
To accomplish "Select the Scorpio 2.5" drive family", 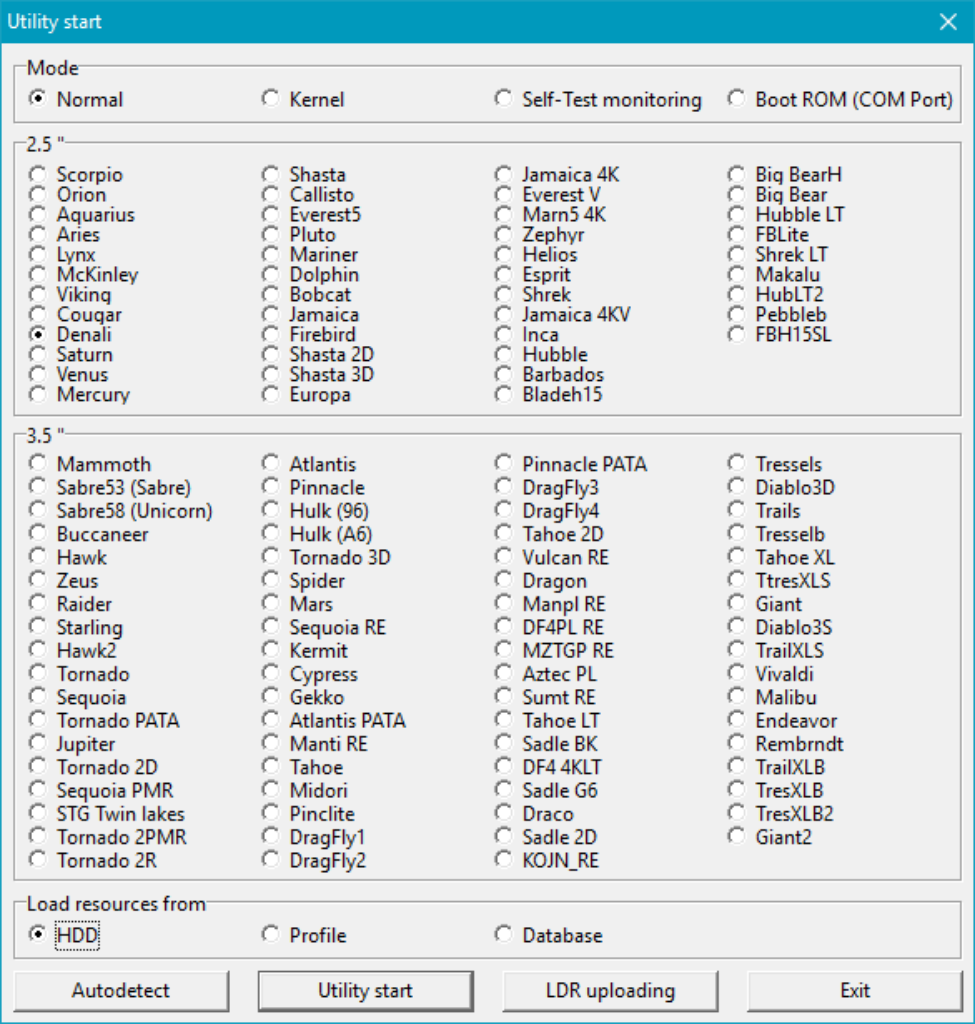I will pos(38,174).
